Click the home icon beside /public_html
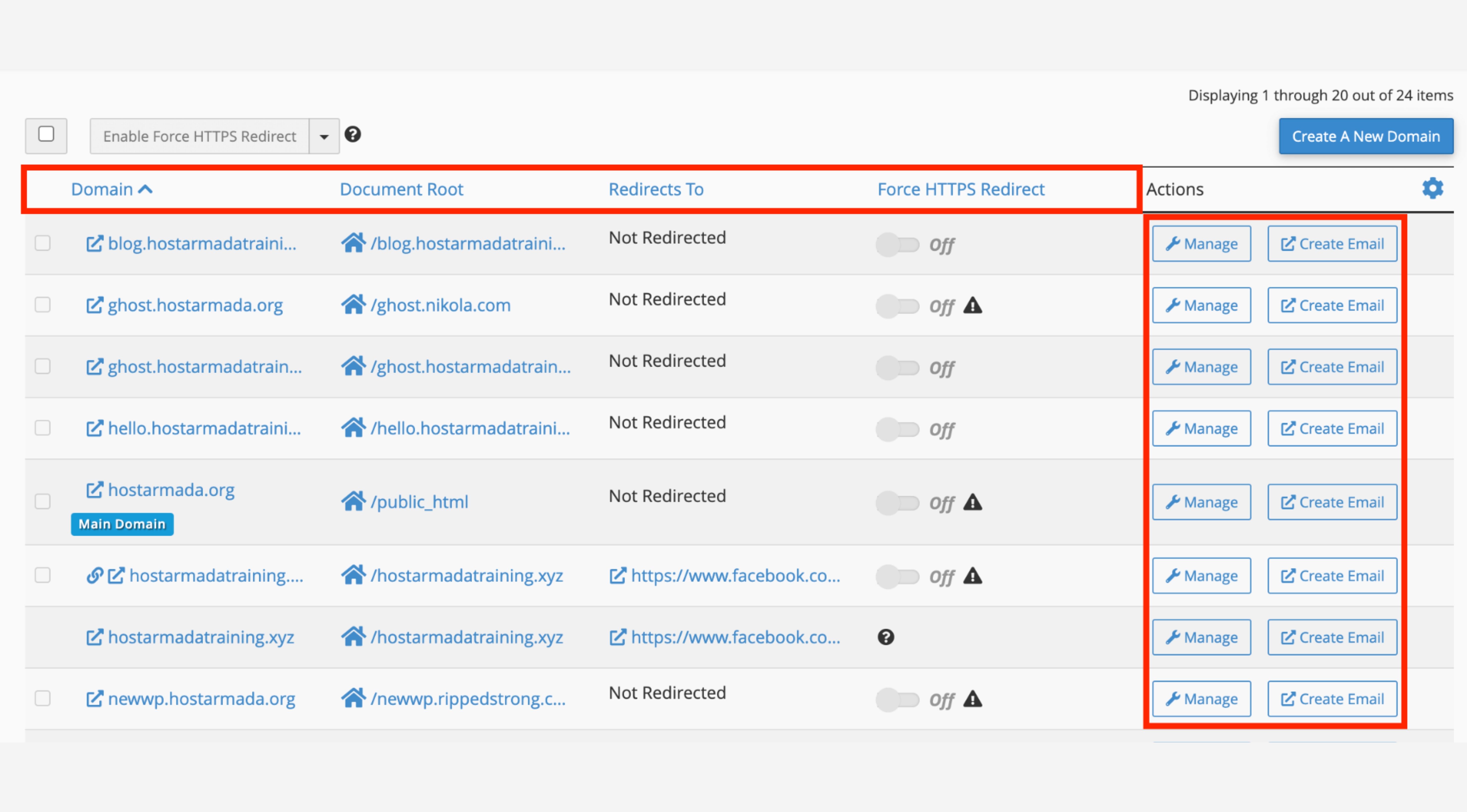This screenshot has width=1467, height=812. pyautogui.click(x=353, y=502)
